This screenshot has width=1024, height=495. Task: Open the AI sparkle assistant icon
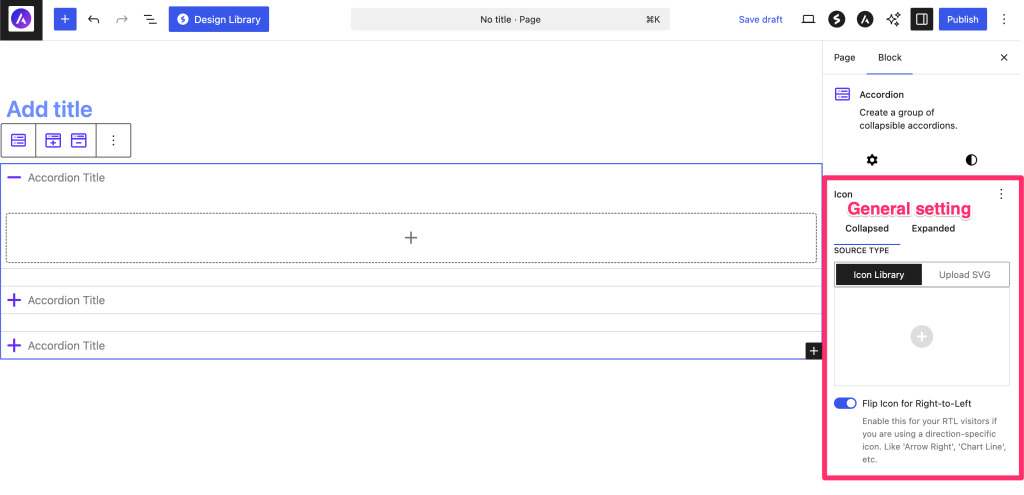pos(894,19)
